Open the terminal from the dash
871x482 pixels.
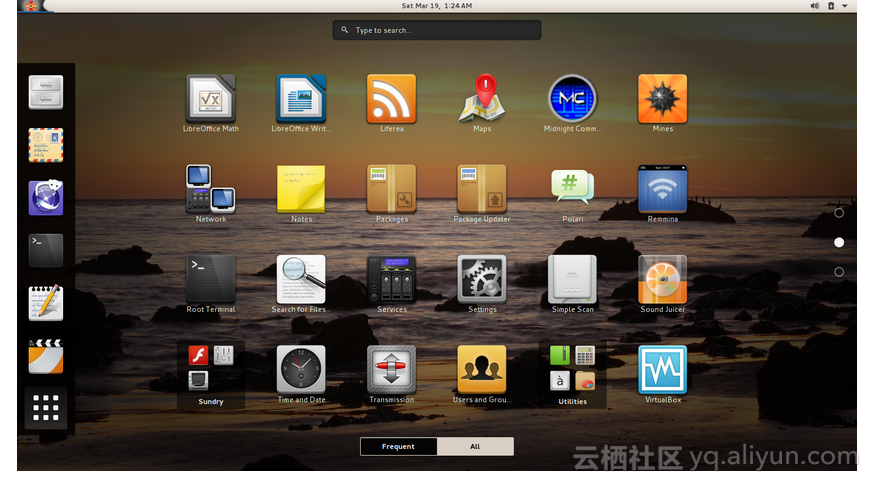tap(46, 250)
